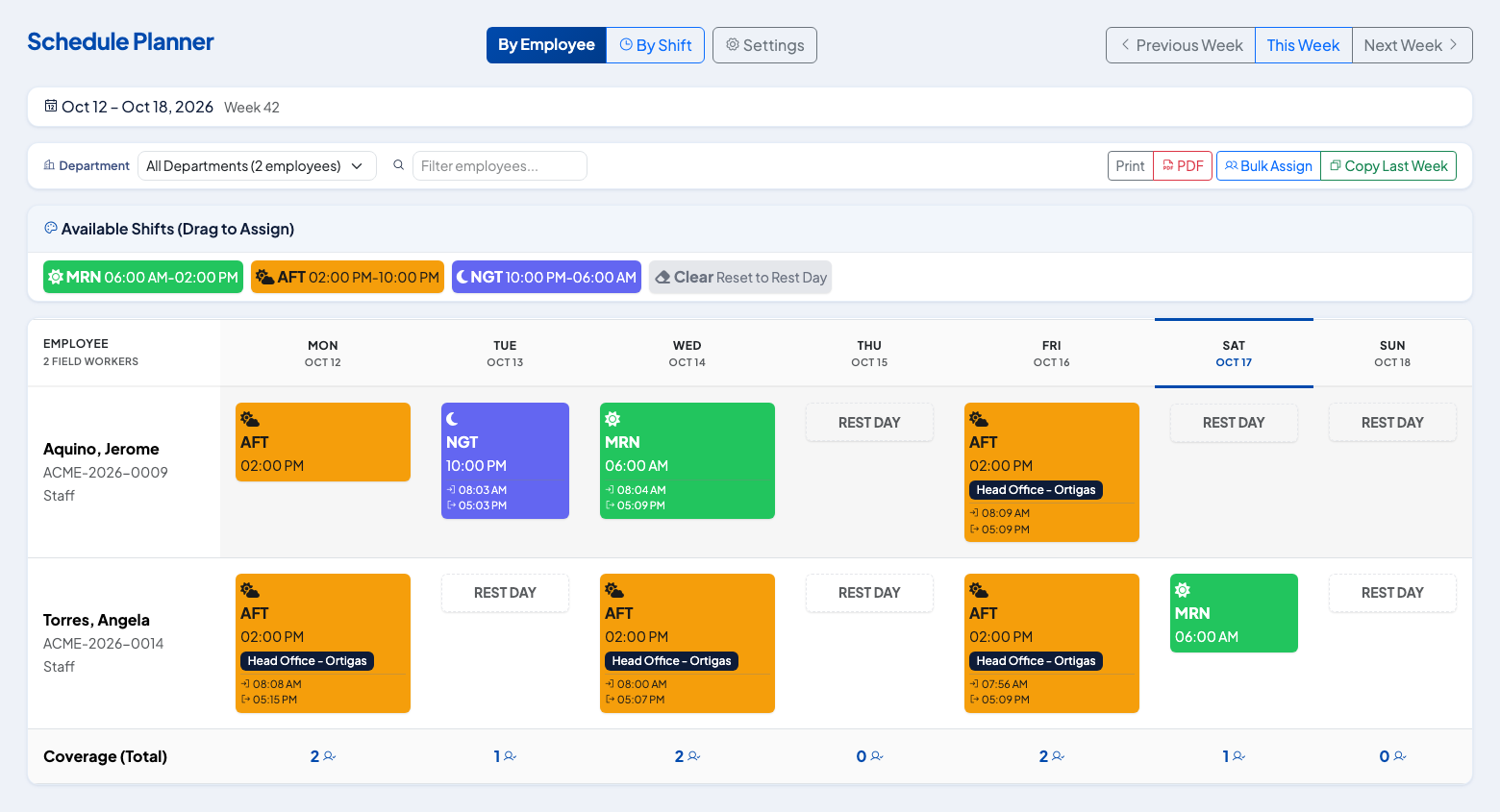Viewport: 1500px width, 812px height.
Task: Click Aquino's Thursday REST DAY cell
Action: 869,423
